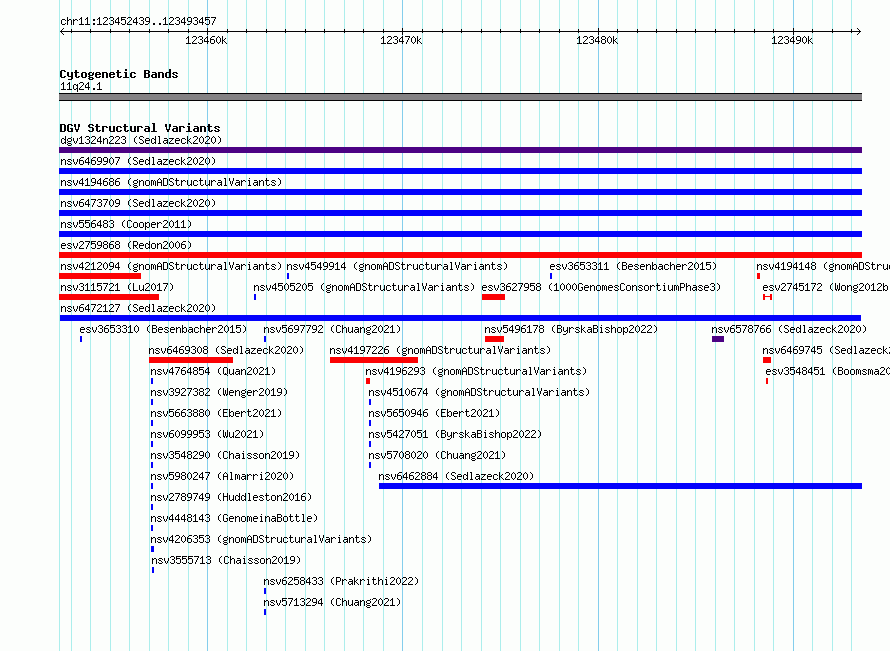Click nsv5980247 (Almarri2020) label

coord(222,476)
